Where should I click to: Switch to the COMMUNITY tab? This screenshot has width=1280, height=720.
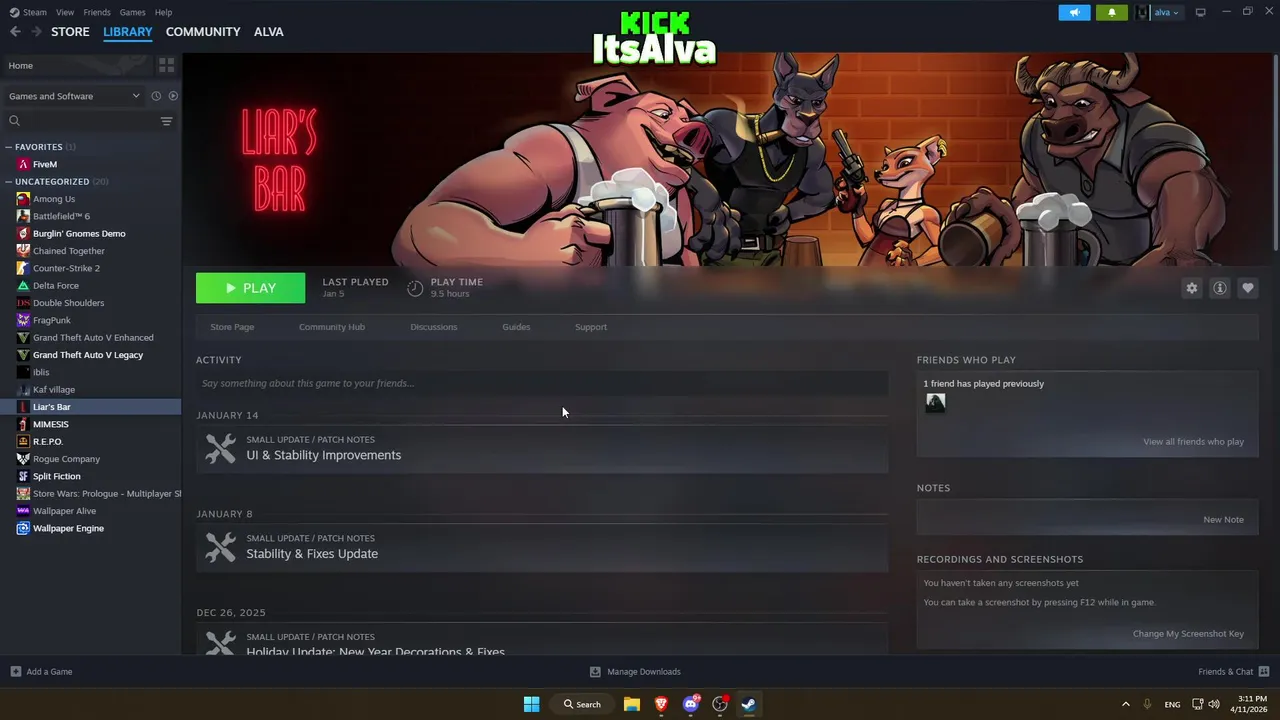pyautogui.click(x=203, y=32)
